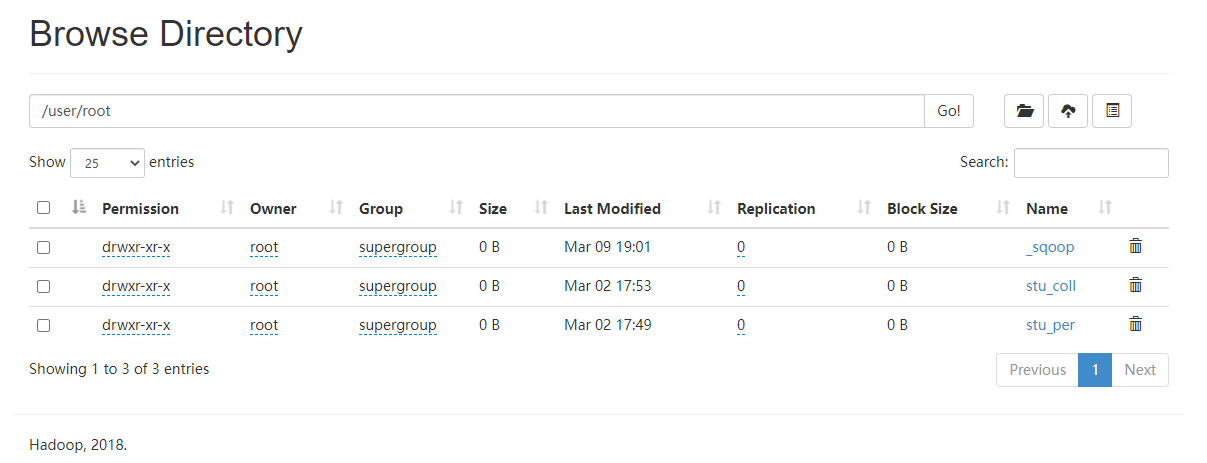
Task: Focus the Search input field
Action: point(1091,163)
